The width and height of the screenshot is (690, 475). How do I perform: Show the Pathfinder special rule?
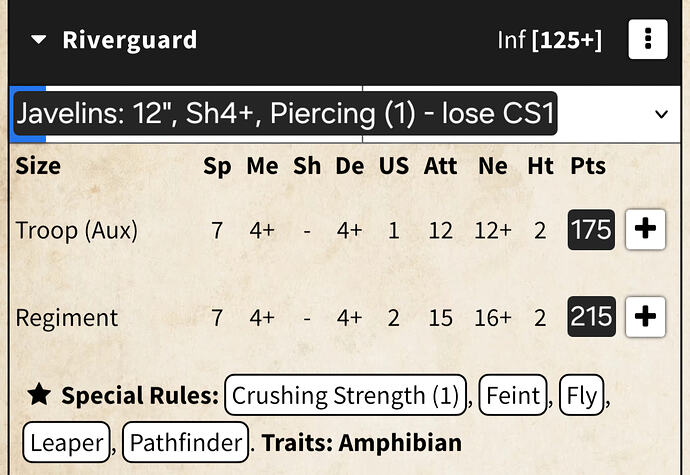click(x=187, y=442)
